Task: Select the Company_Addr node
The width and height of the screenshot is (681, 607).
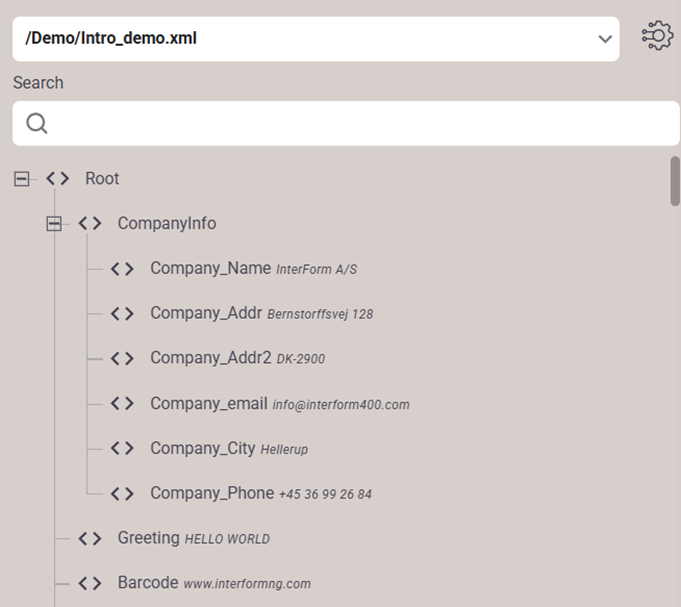Action: (x=206, y=313)
